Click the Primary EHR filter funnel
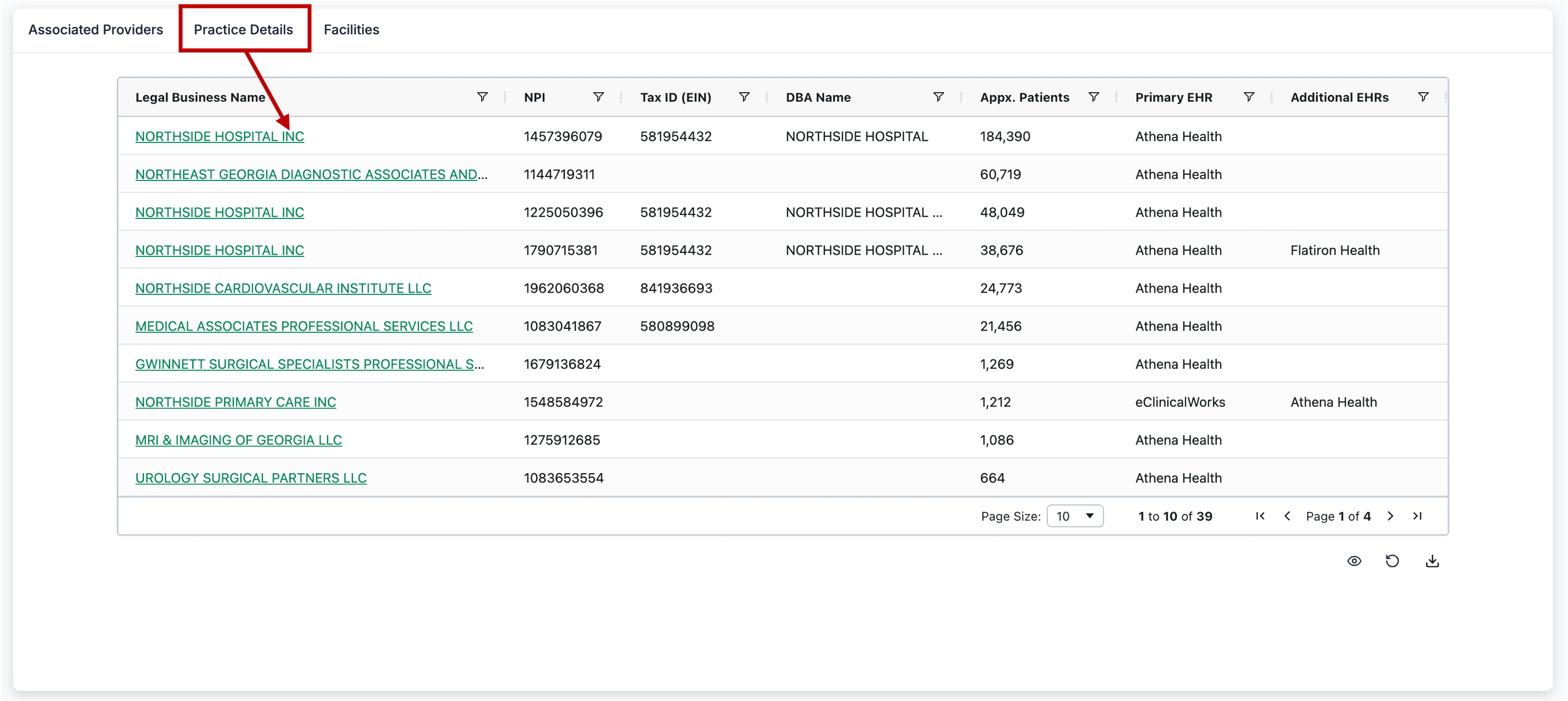Viewport: 1568px width, 701px height. [x=1249, y=97]
